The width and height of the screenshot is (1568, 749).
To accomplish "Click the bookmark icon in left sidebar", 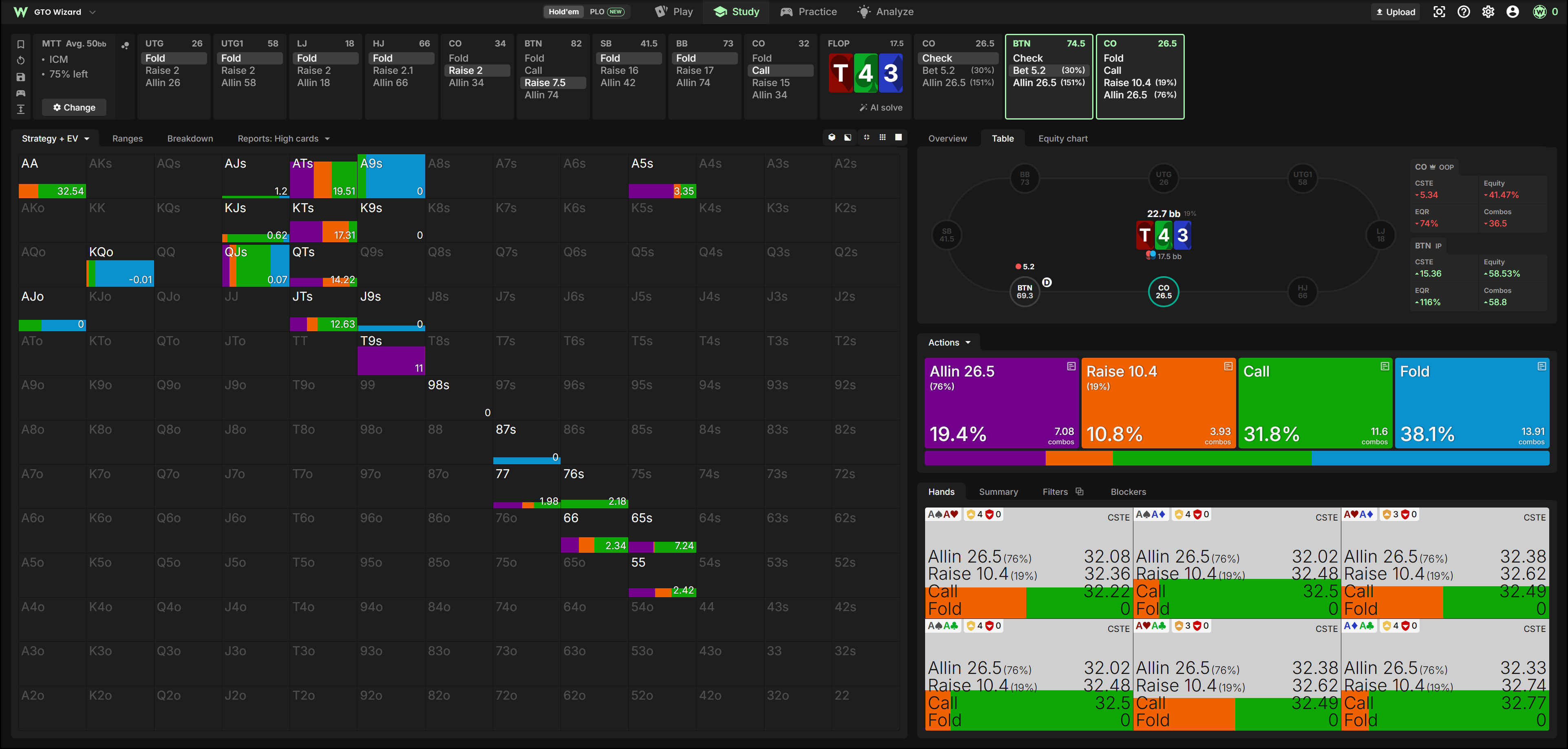I will click(x=21, y=44).
